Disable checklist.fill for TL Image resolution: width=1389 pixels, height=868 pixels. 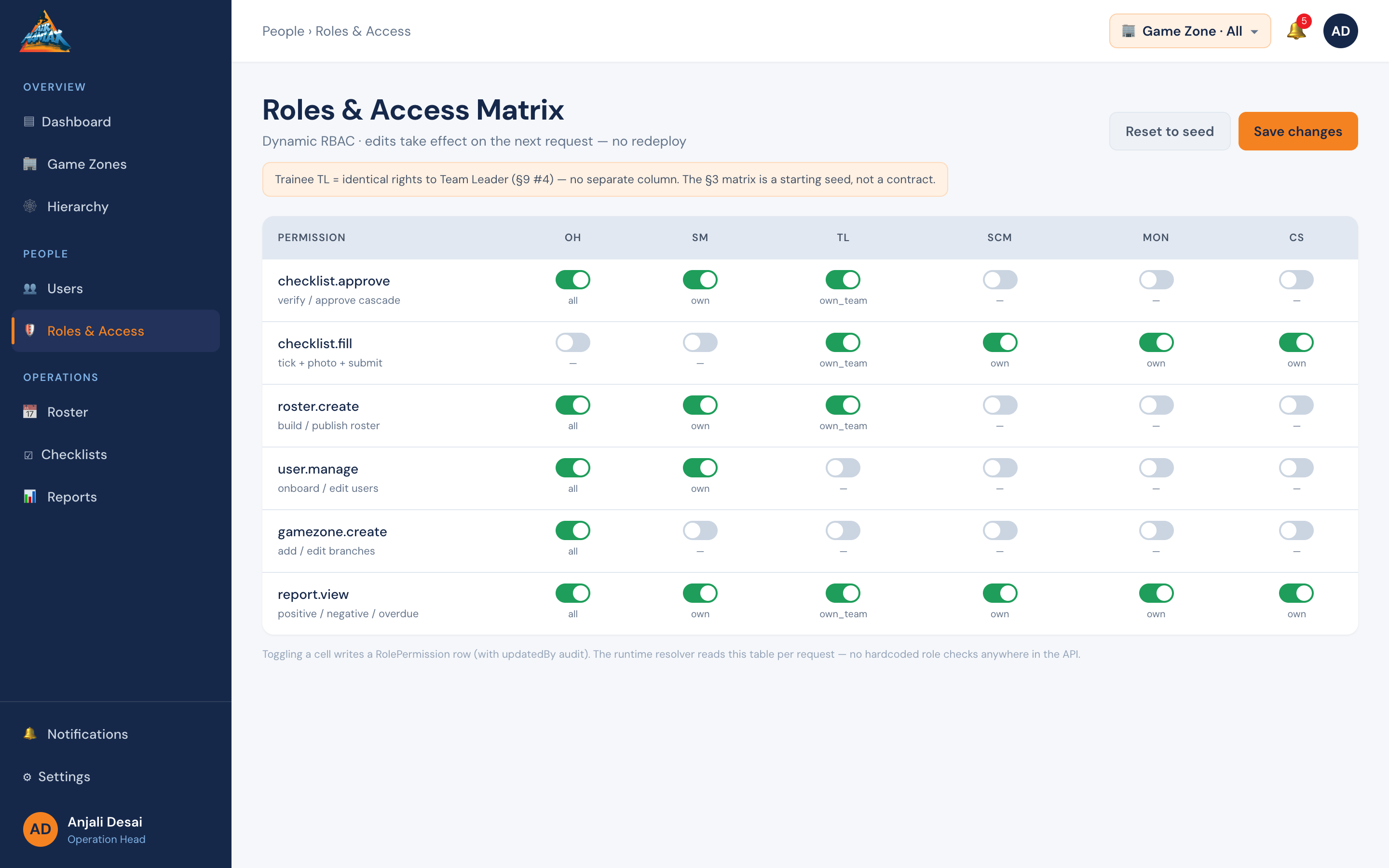point(843,342)
